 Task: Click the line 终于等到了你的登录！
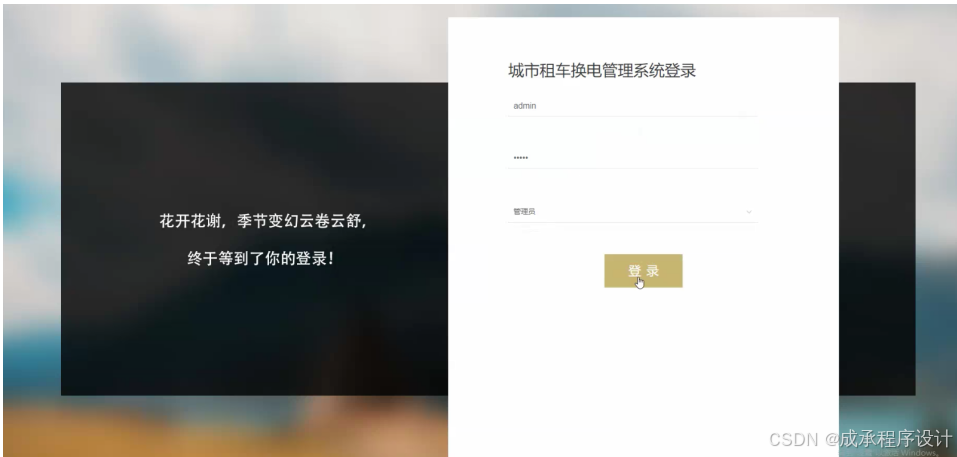[261, 259]
